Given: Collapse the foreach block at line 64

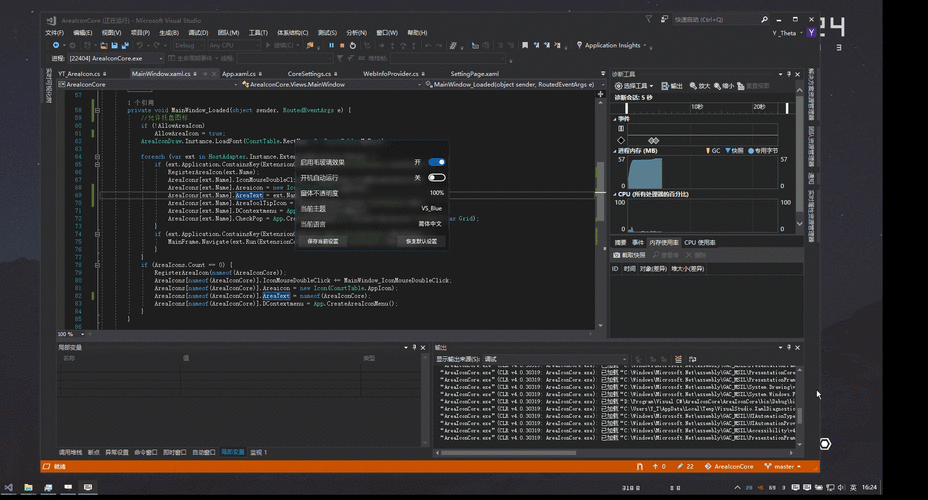Looking at the screenshot, I should pyautogui.click(x=97, y=157).
